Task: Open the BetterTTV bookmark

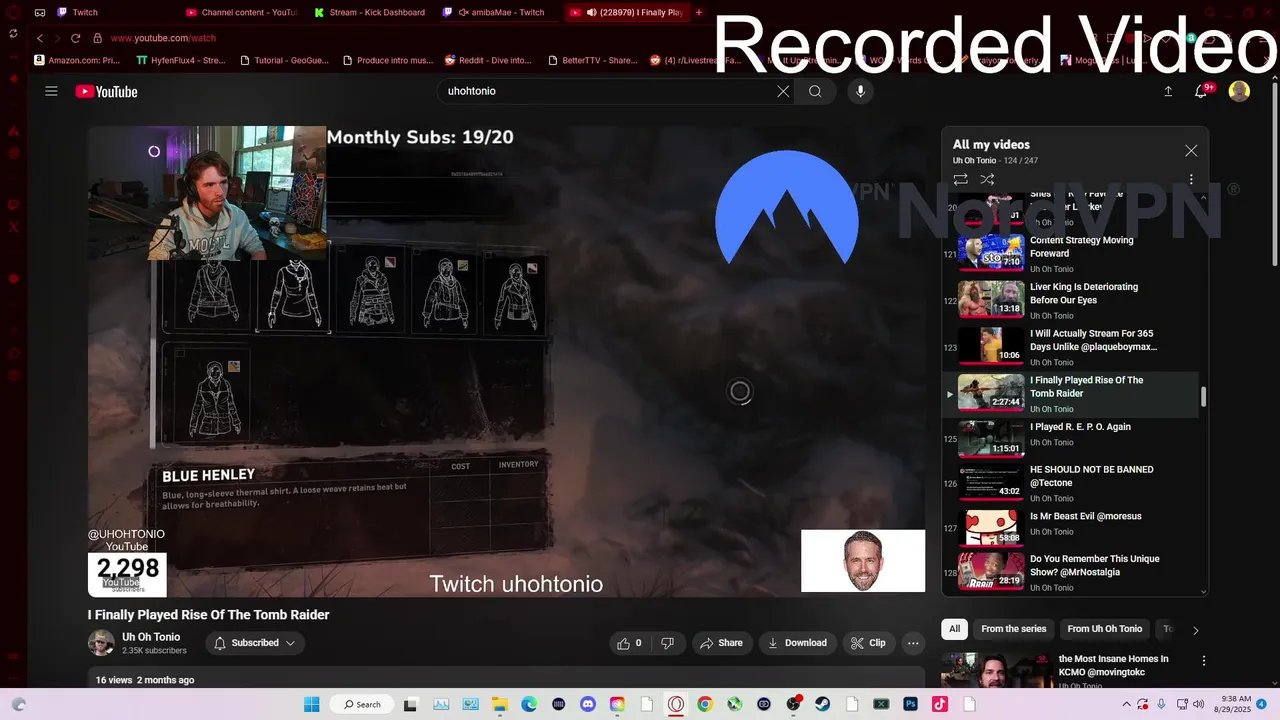Action: coord(591,60)
